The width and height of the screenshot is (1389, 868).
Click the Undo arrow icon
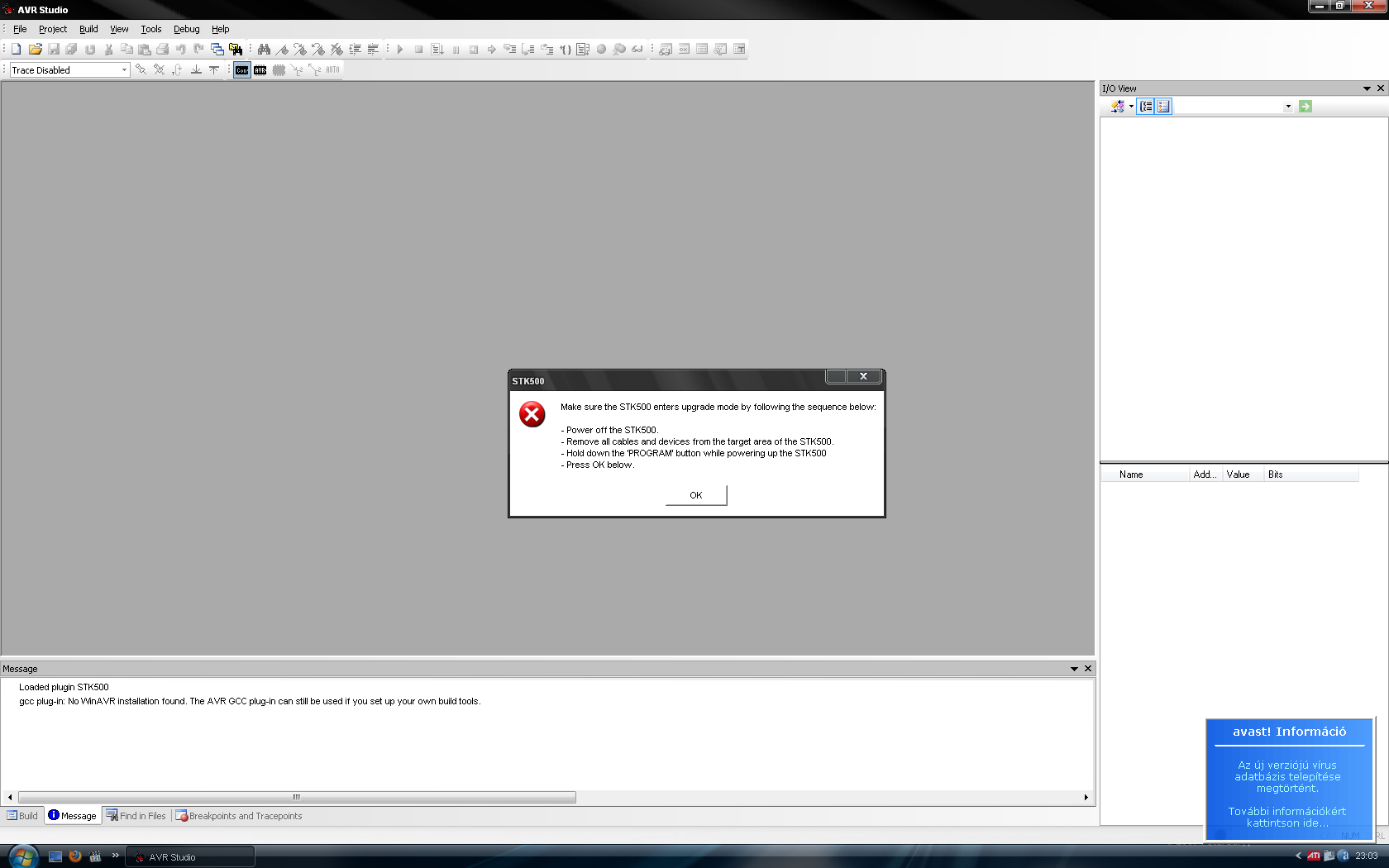pos(180,50)
